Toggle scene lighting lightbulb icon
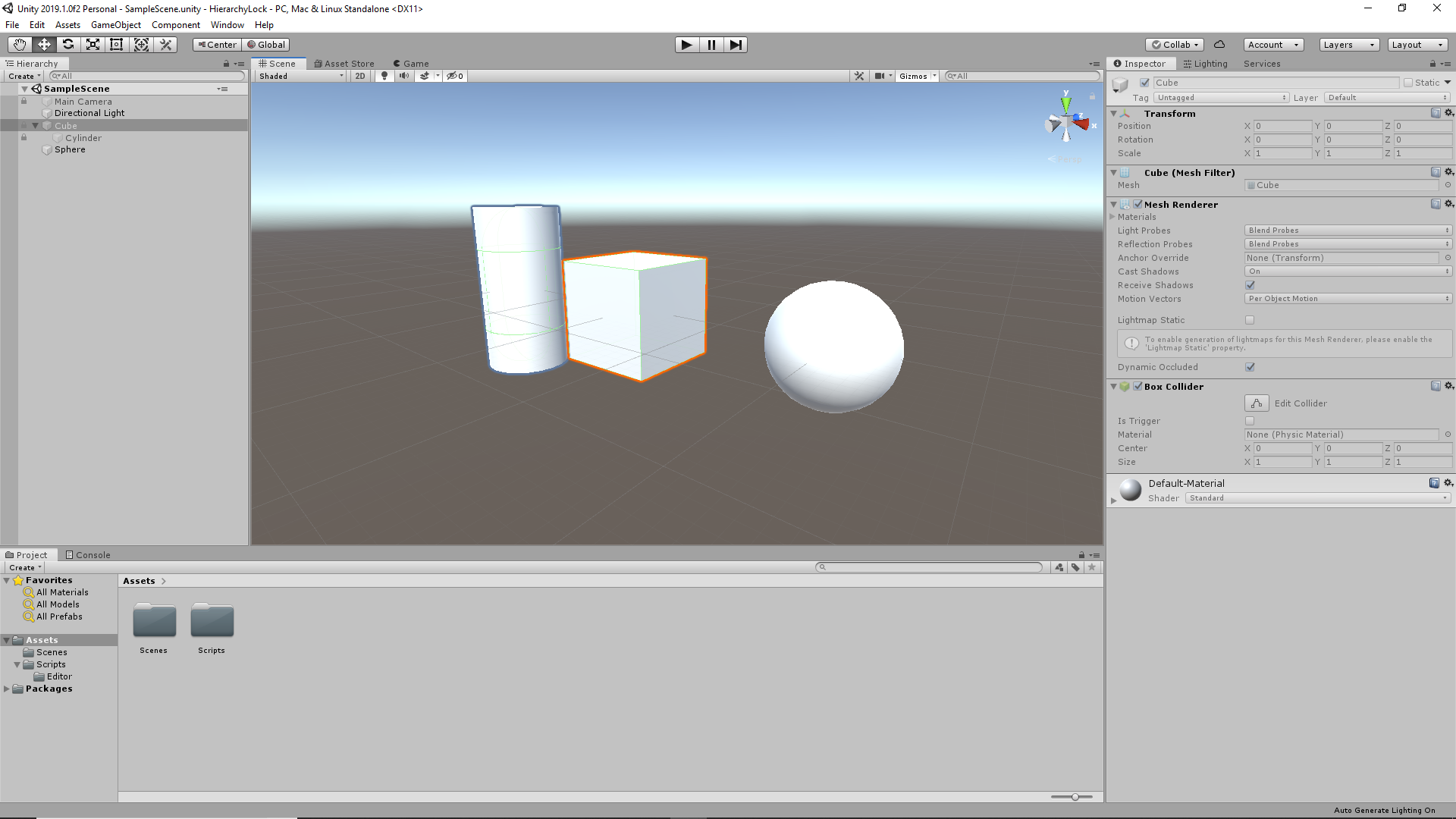1456x819 pixels. tap(384, 76)
